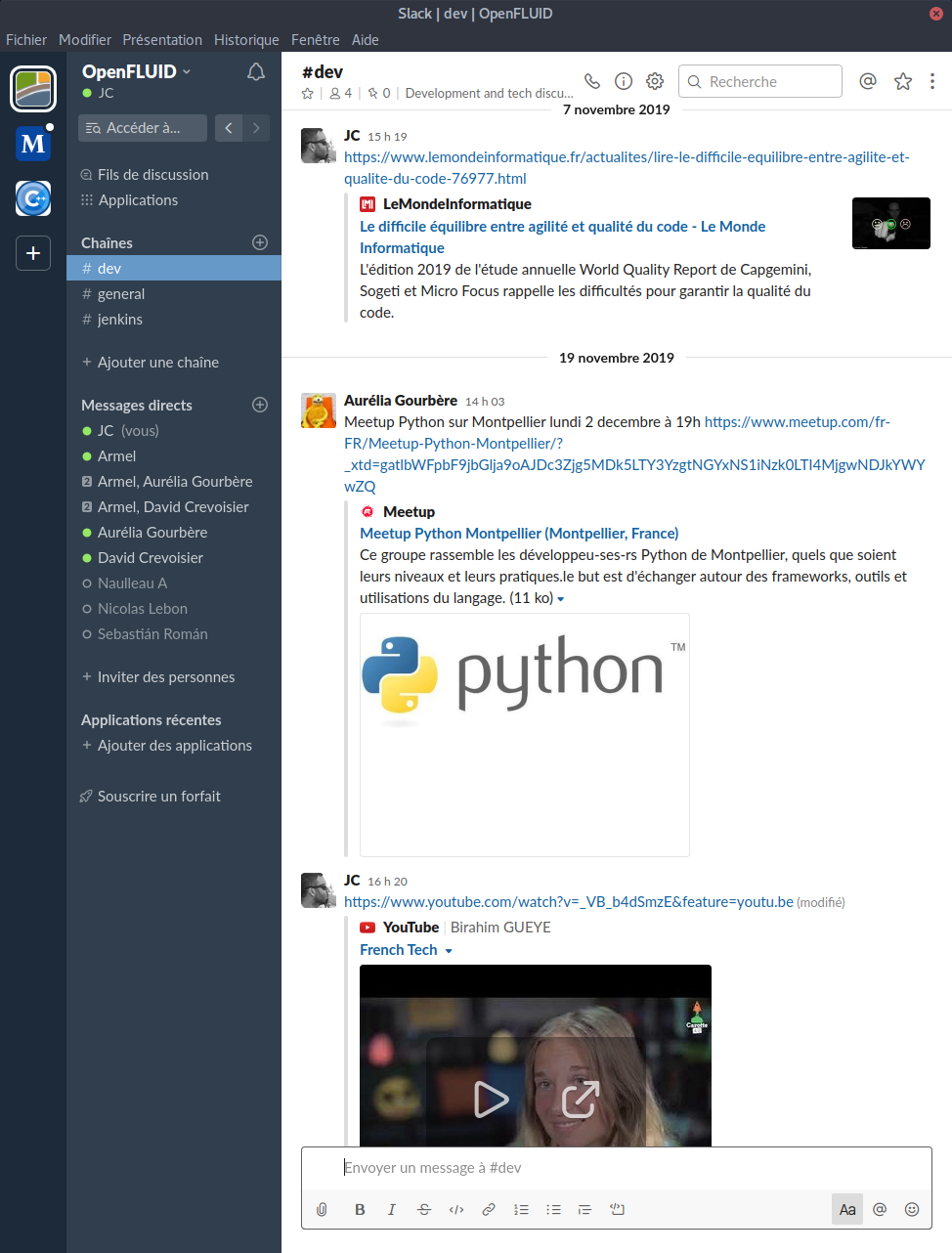Play the French Tech YouTube video
The height and width of the screenshot is (1253, 952).
point(491,1100)
